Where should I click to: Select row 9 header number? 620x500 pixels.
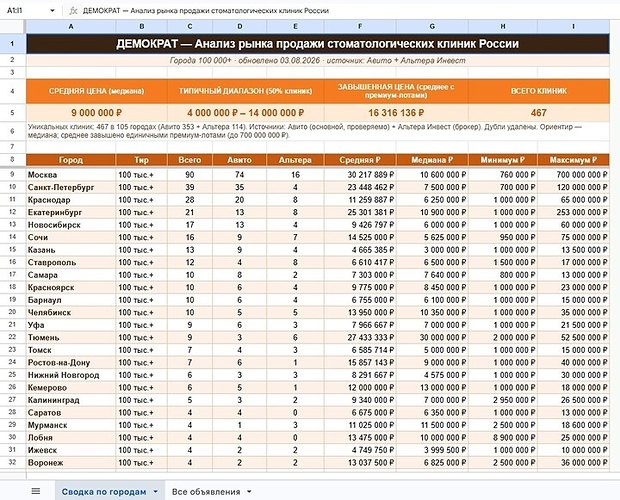12,174
